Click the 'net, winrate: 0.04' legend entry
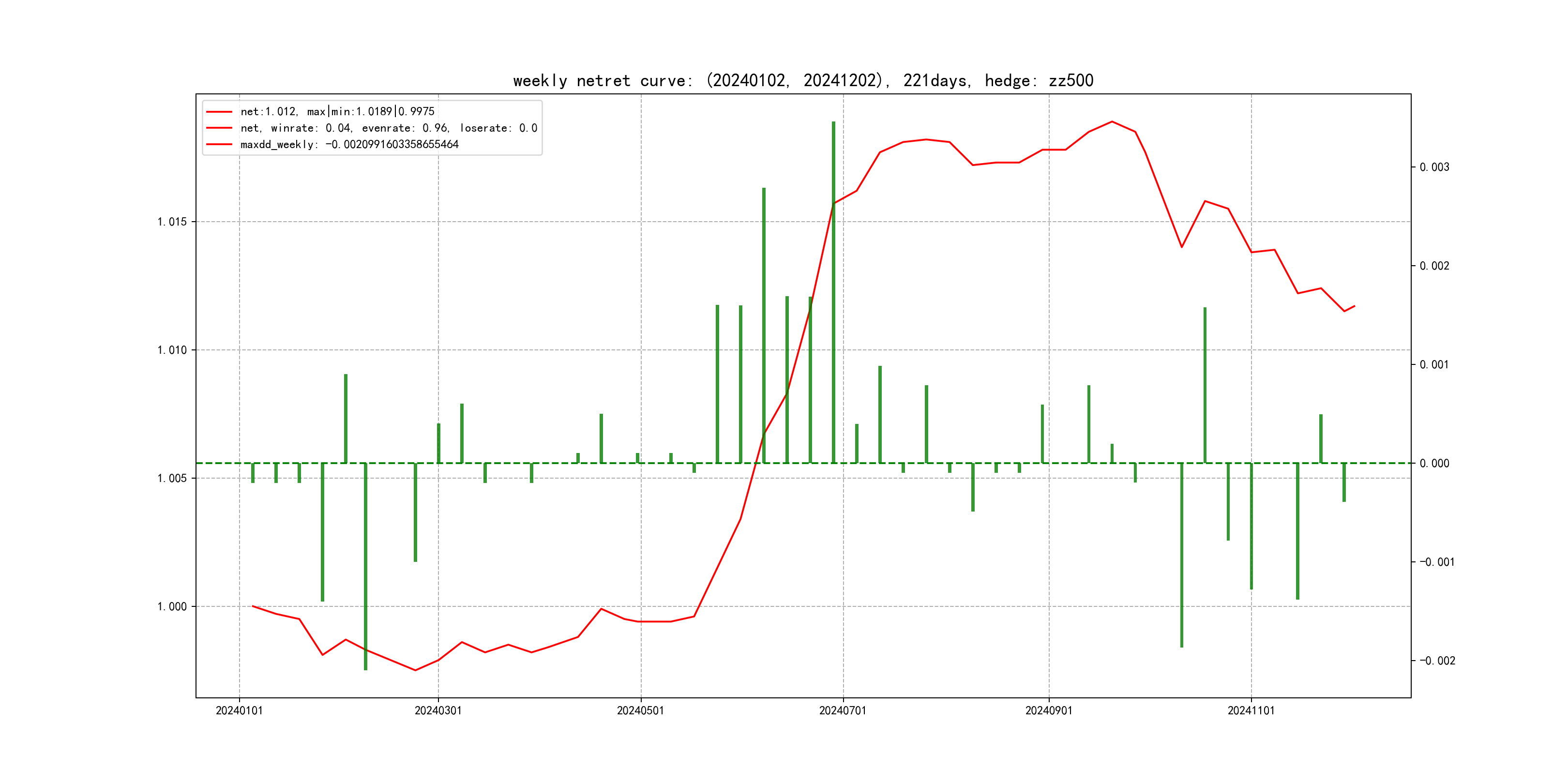 pos(388,128)
